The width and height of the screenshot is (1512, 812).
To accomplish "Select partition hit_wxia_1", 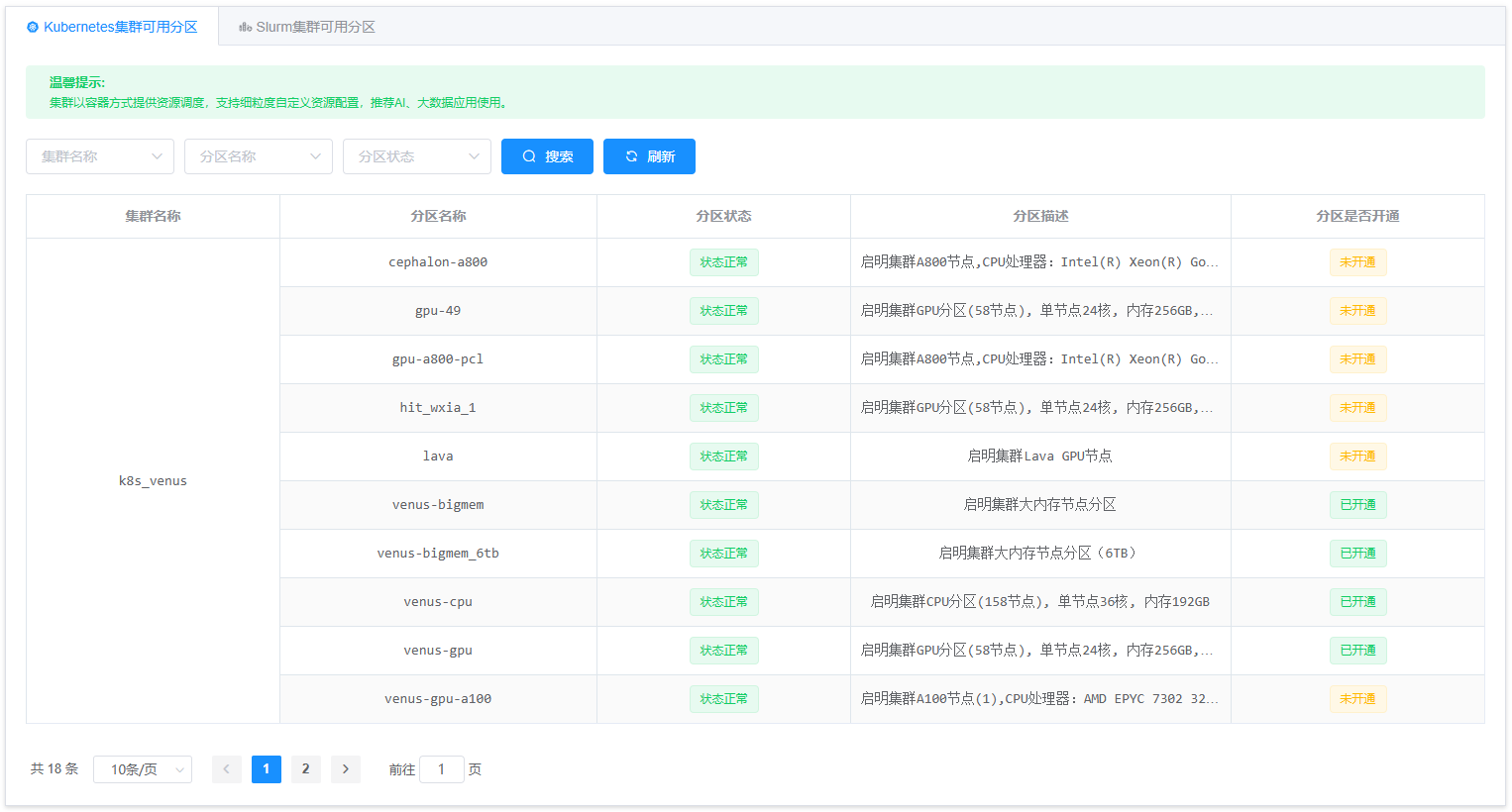I will tap(438, 408).
